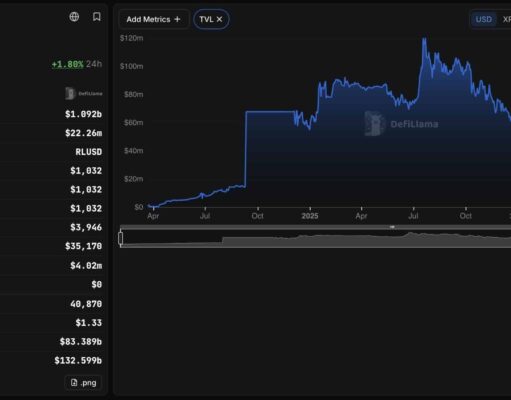Click the $0 value in the stats list
The width and height of the screenshot is (511, 400).
pyautogui.click(x=97, y=285)
